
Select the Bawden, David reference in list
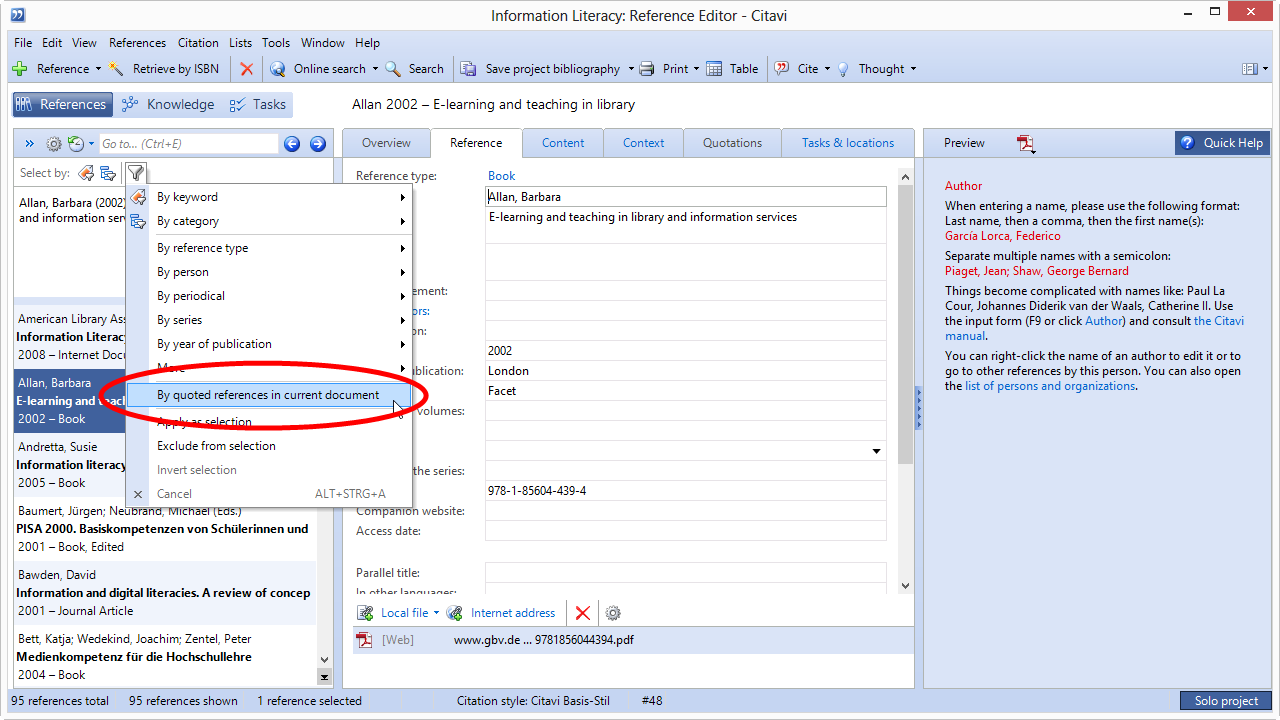click(165, 593)
